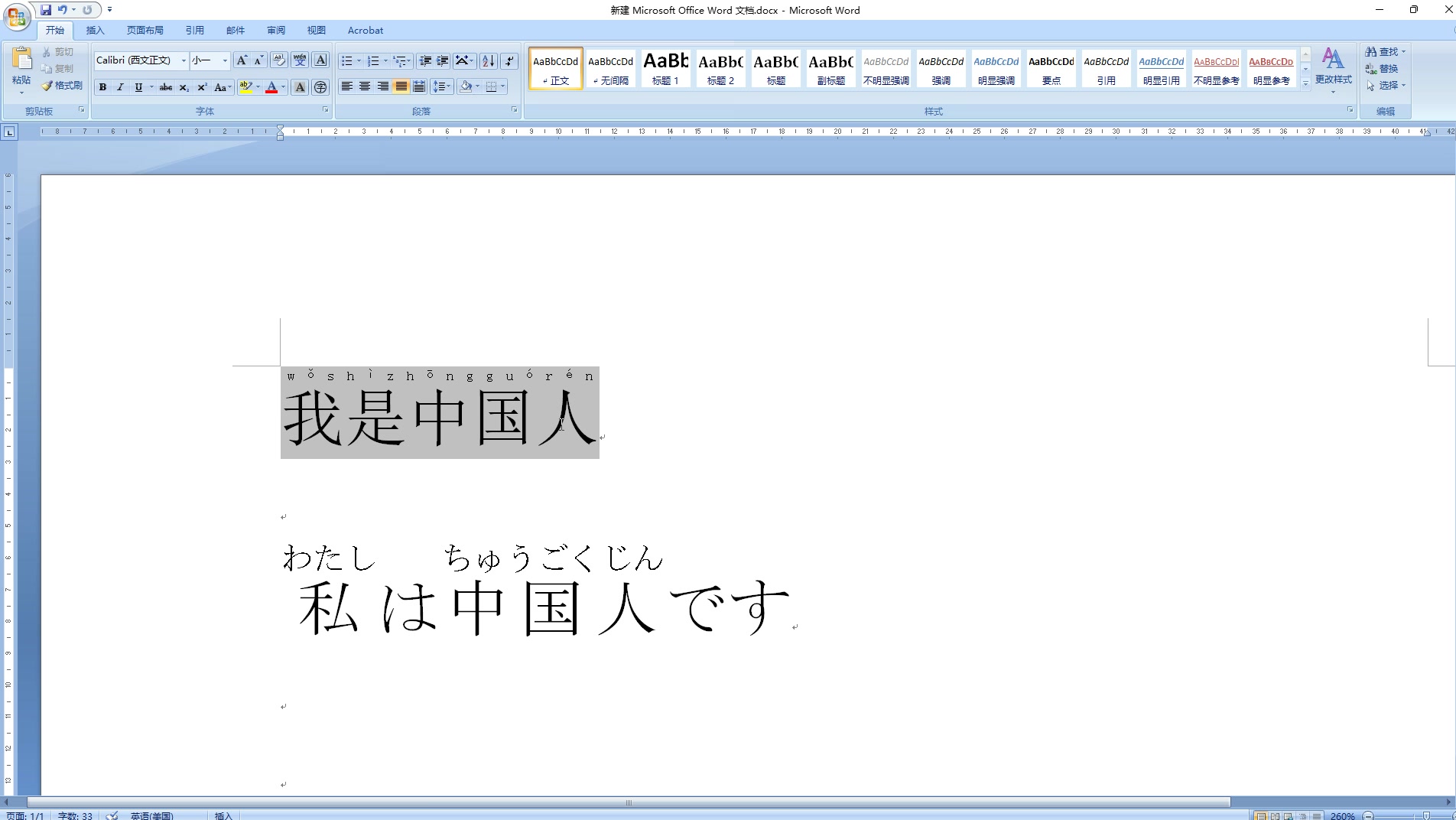1456x820 pixels.
Task: Apply Character Border icon
Action: pyautogui.click(x=320, y=60)
